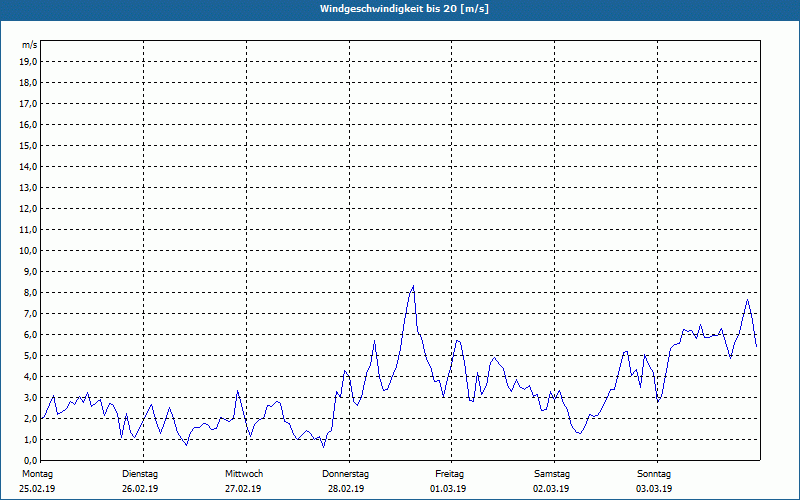Image resolution: width=800 pixels, height=500 pixels.
Task: Click the date 01.03.19
Action: click(448, 489)
